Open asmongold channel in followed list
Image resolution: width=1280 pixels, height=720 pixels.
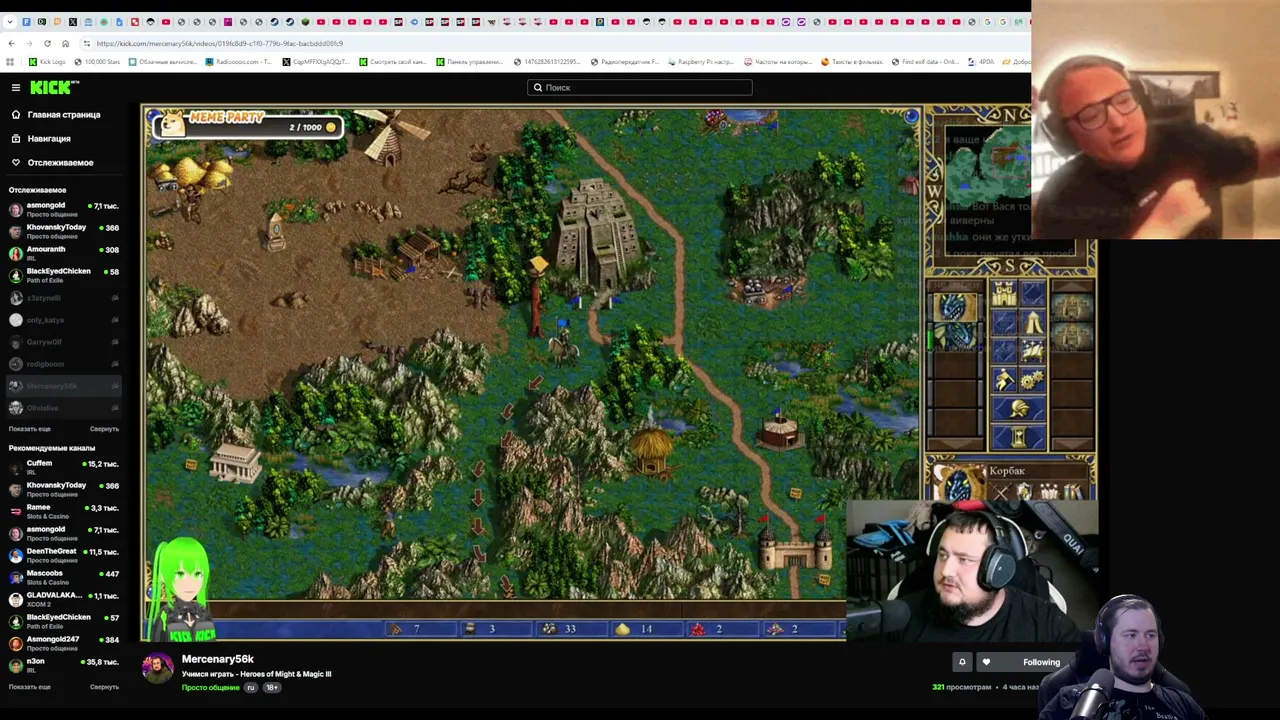click(x=64, y=209)
